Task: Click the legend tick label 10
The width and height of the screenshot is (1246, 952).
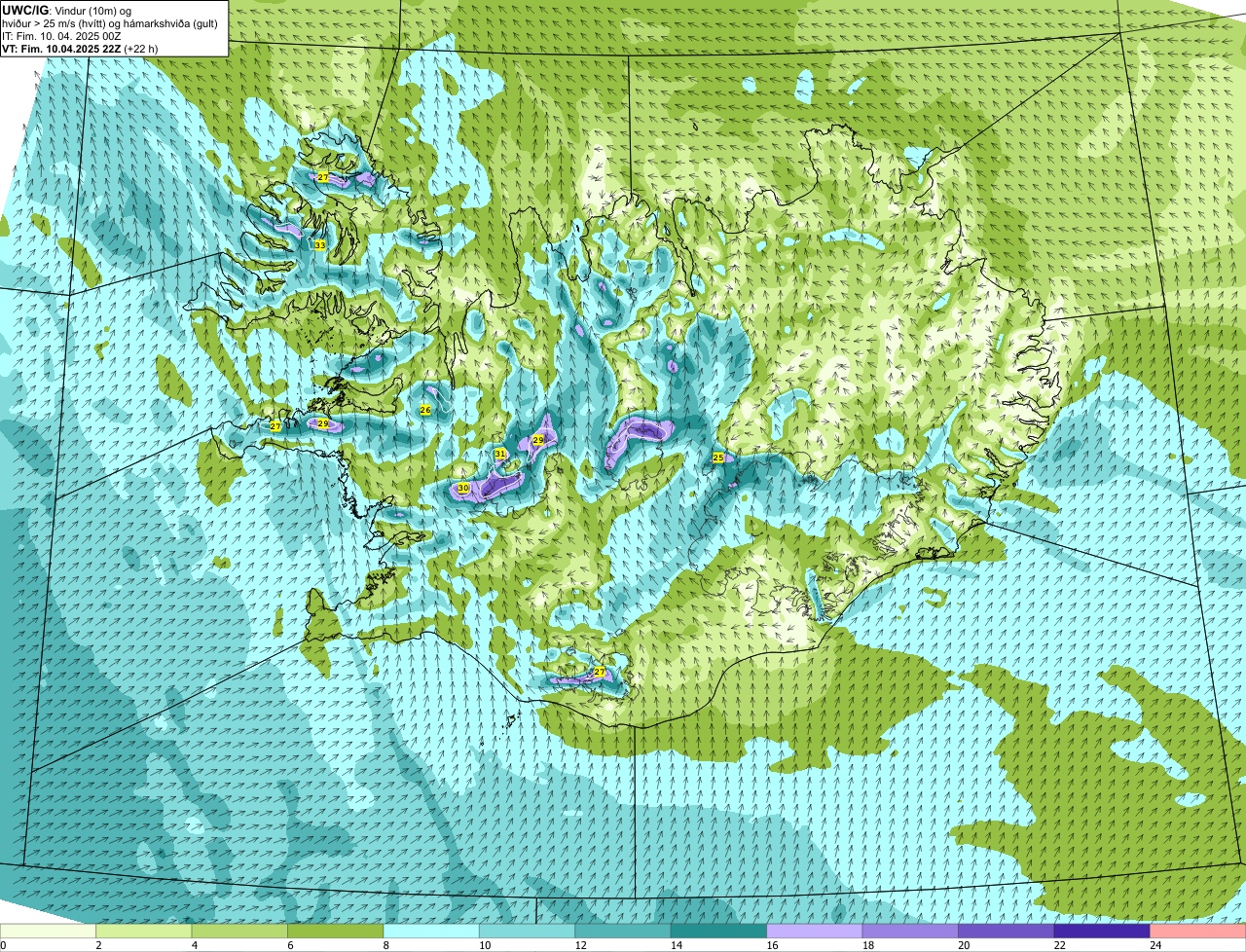Action: pos(485,945)
